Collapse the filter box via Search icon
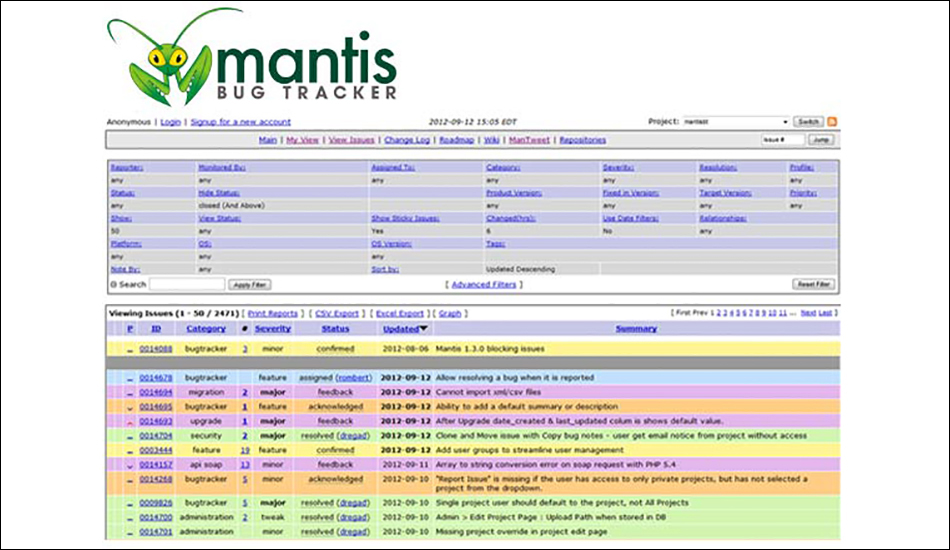The height and width of the screenshot is (550, 950). (113, 285)
